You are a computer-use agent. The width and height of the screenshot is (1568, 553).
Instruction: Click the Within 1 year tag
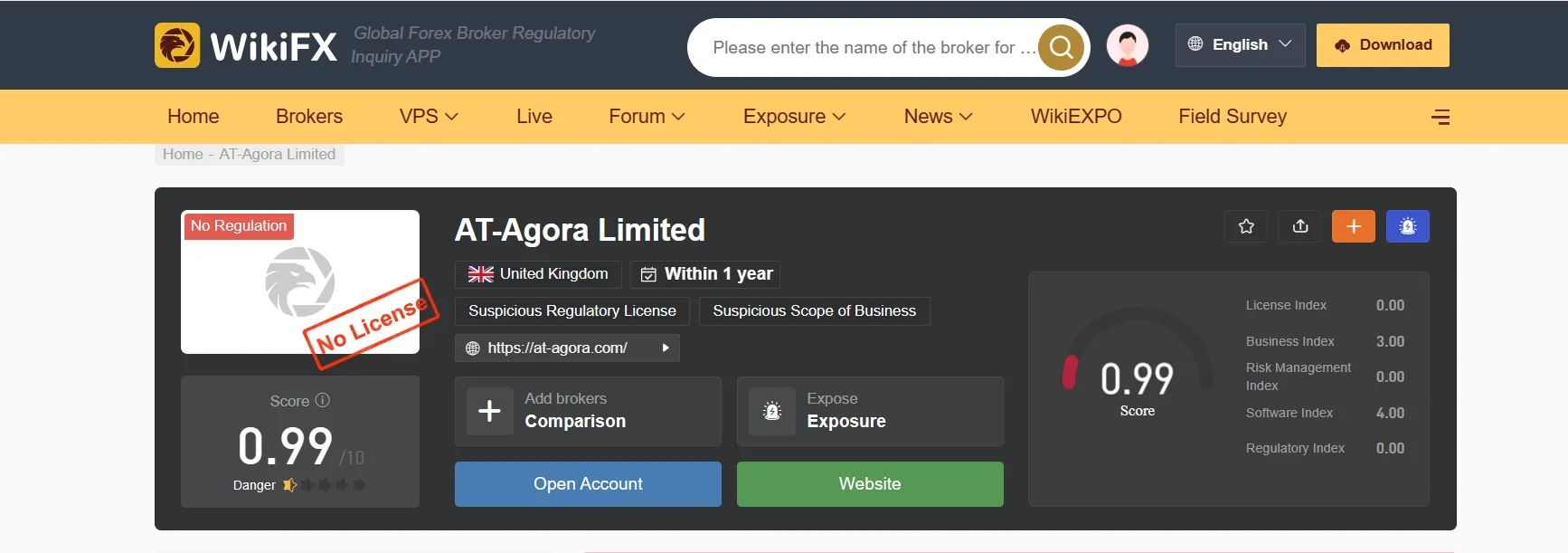coord(705,274)
